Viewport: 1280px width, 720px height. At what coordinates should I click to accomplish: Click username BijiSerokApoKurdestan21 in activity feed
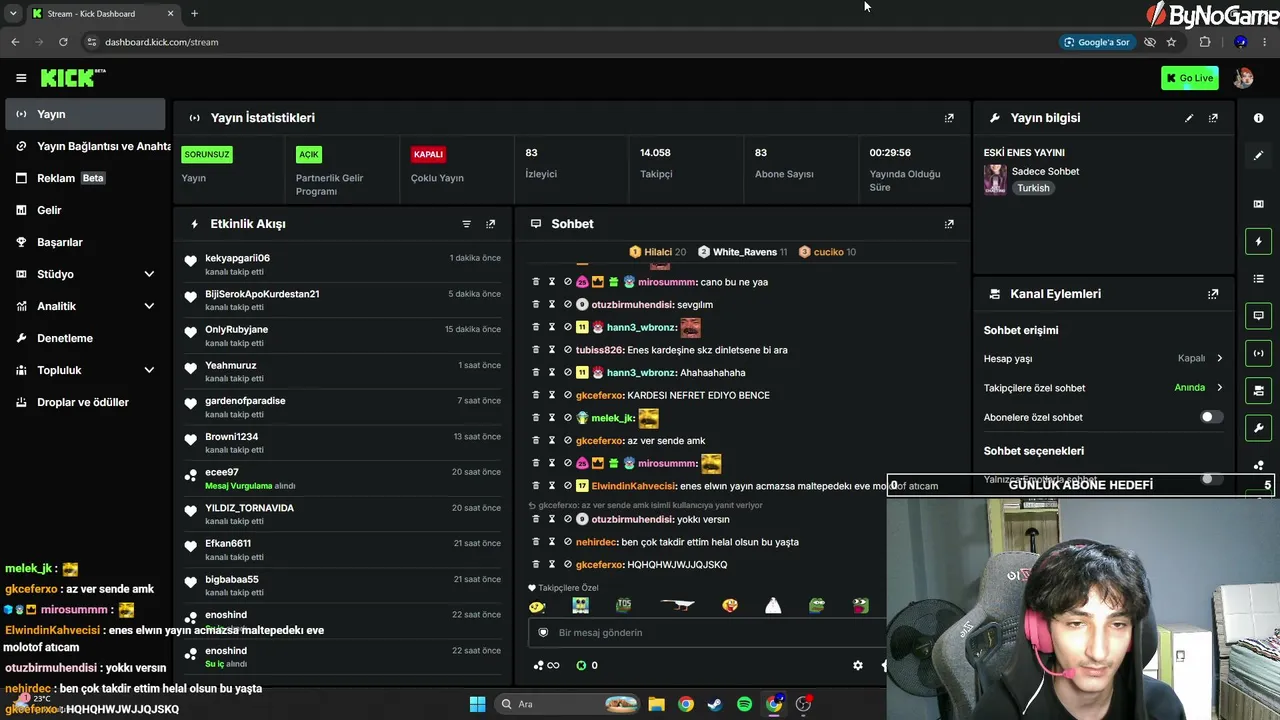coord(262,294)
